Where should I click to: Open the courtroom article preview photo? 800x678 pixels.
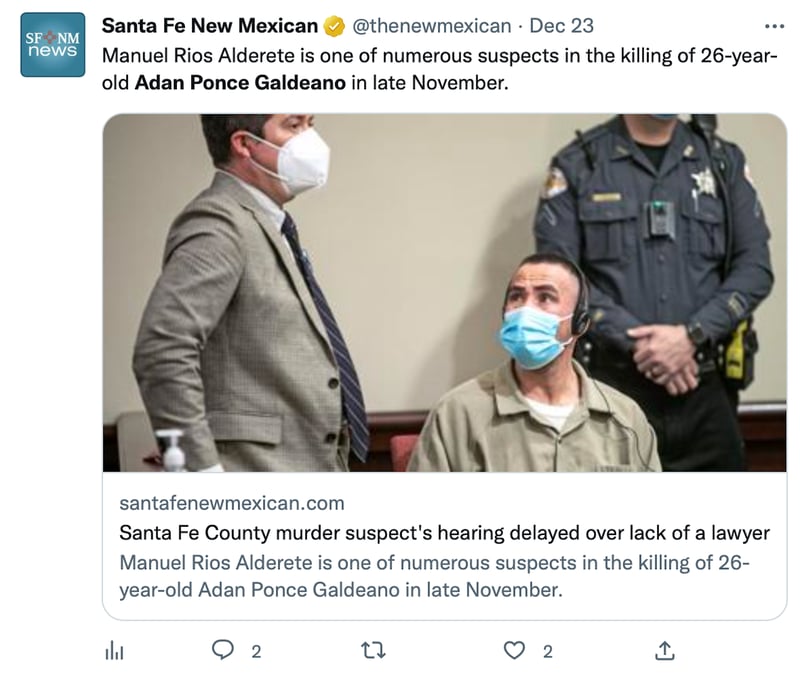(x=444, y=292)
